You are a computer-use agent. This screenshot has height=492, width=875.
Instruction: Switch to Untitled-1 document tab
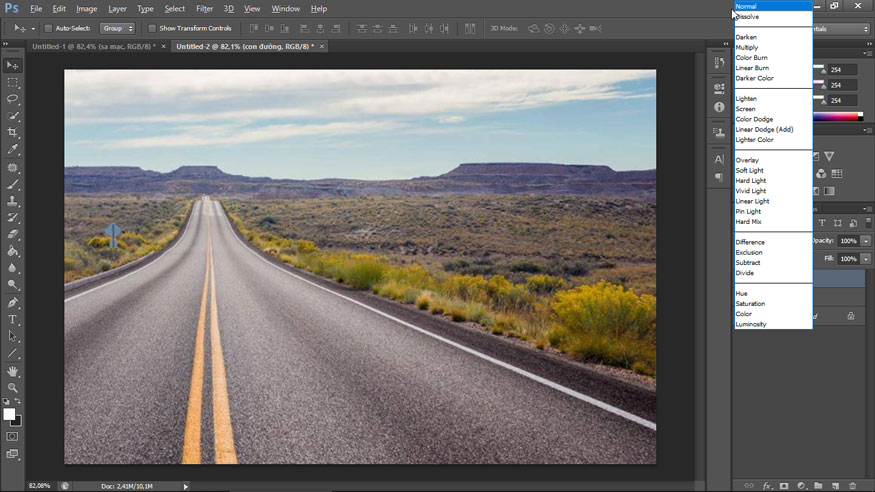click(x=94, y=46)
